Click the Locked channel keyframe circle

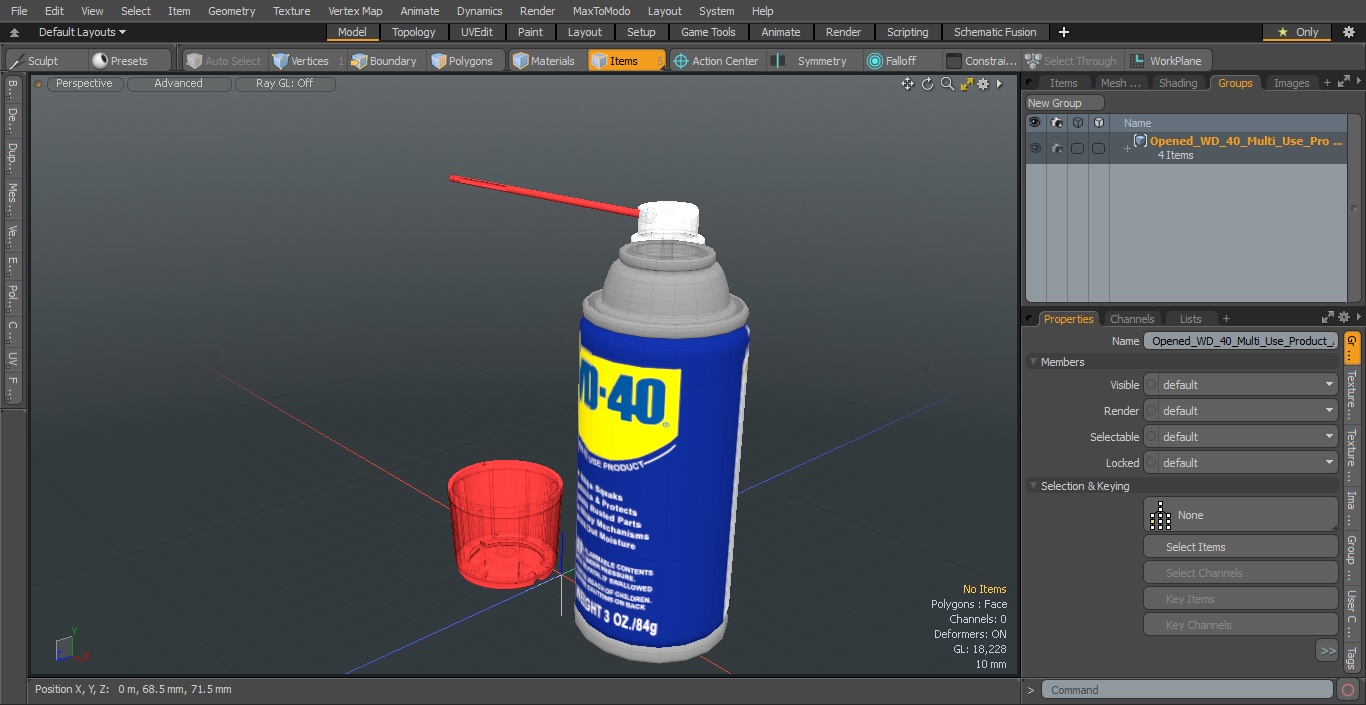tap(1151, 463)
